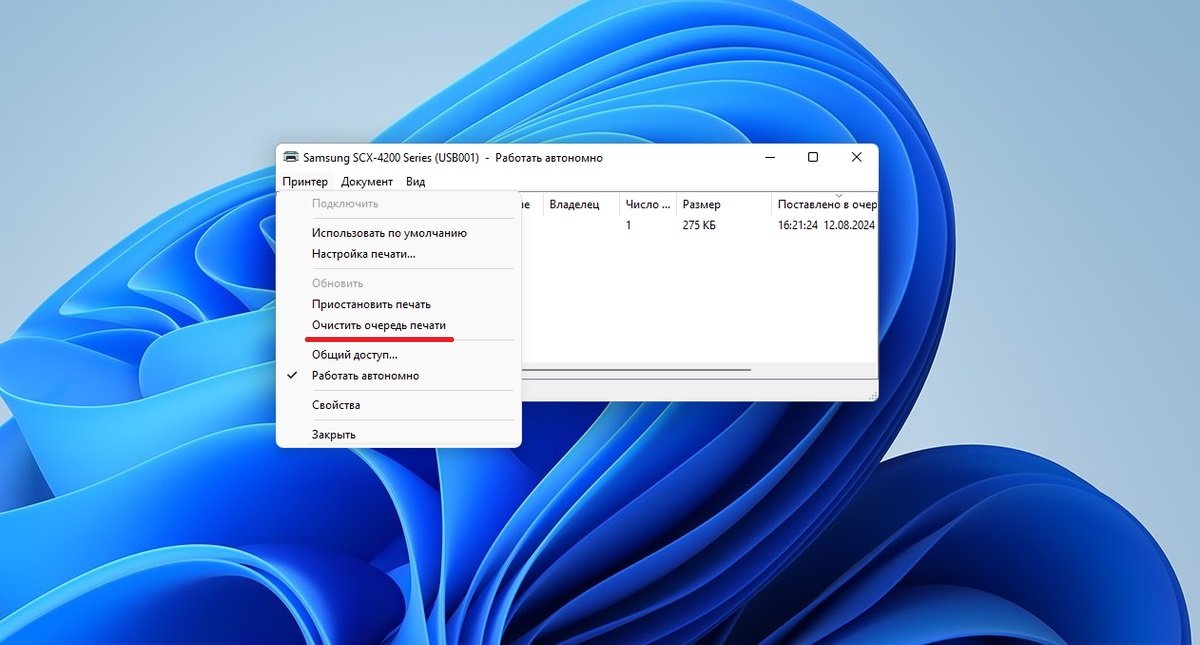Click the Число column header
The width and height of the screenshot is (1200, 645).
pos(648,204)
